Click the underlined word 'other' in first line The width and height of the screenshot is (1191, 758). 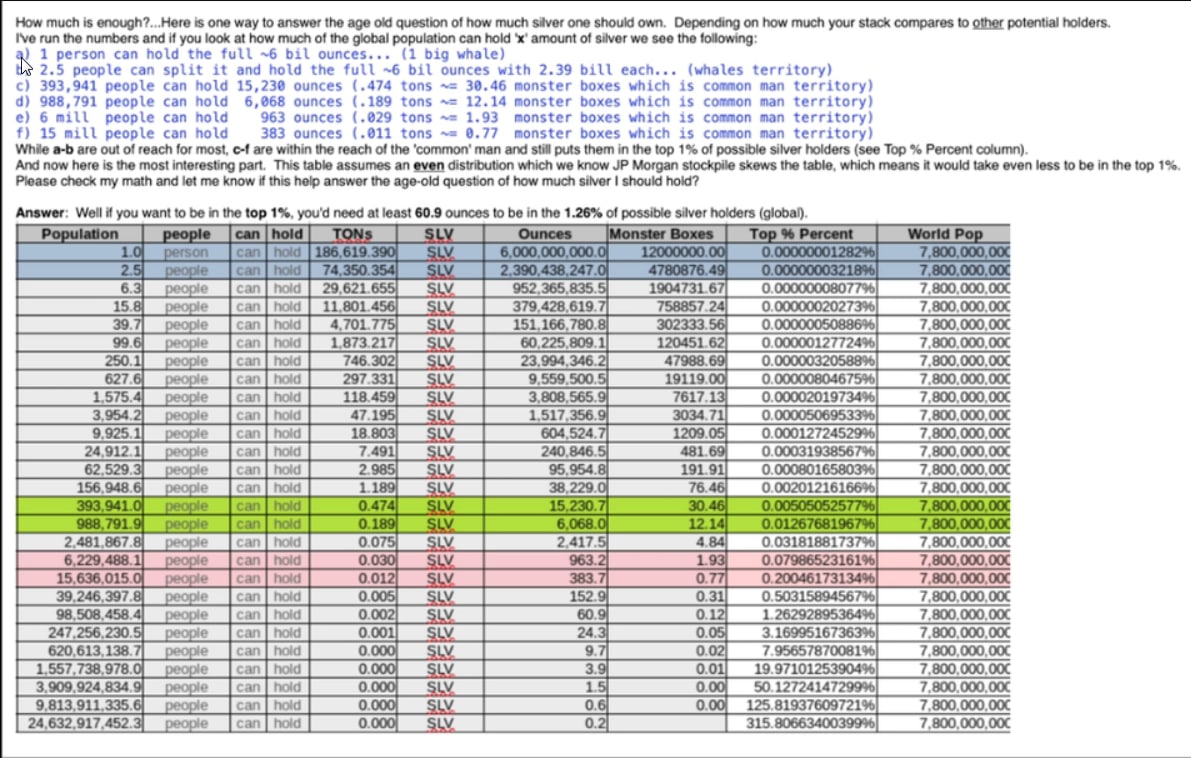[x=987, y=23]
